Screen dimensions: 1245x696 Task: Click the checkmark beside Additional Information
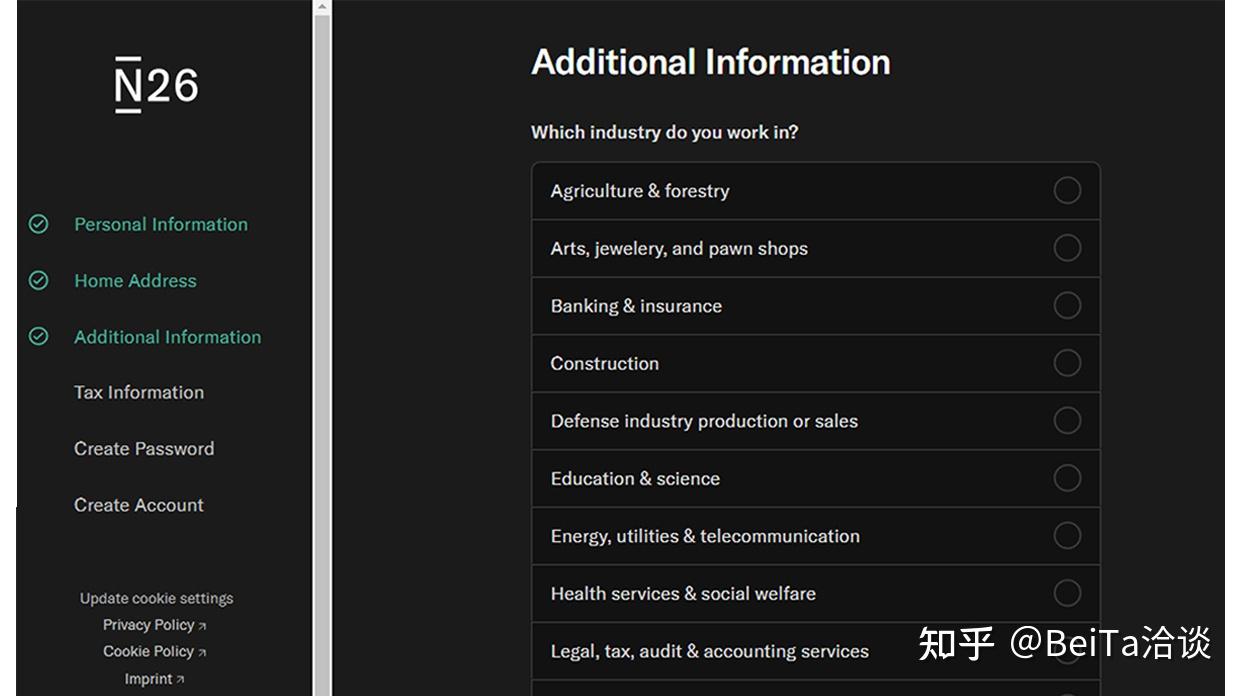[37, 337]
